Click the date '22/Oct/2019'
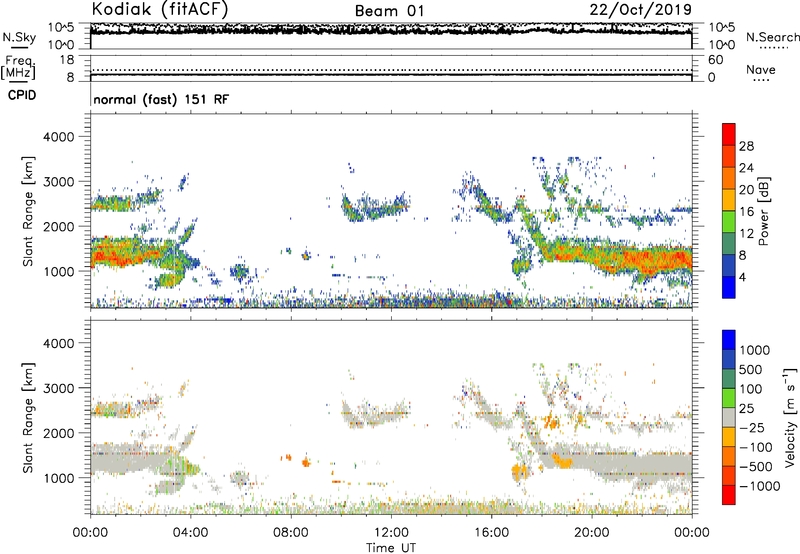The height and width of the screenshot is (554, 800). click(640, 10)
